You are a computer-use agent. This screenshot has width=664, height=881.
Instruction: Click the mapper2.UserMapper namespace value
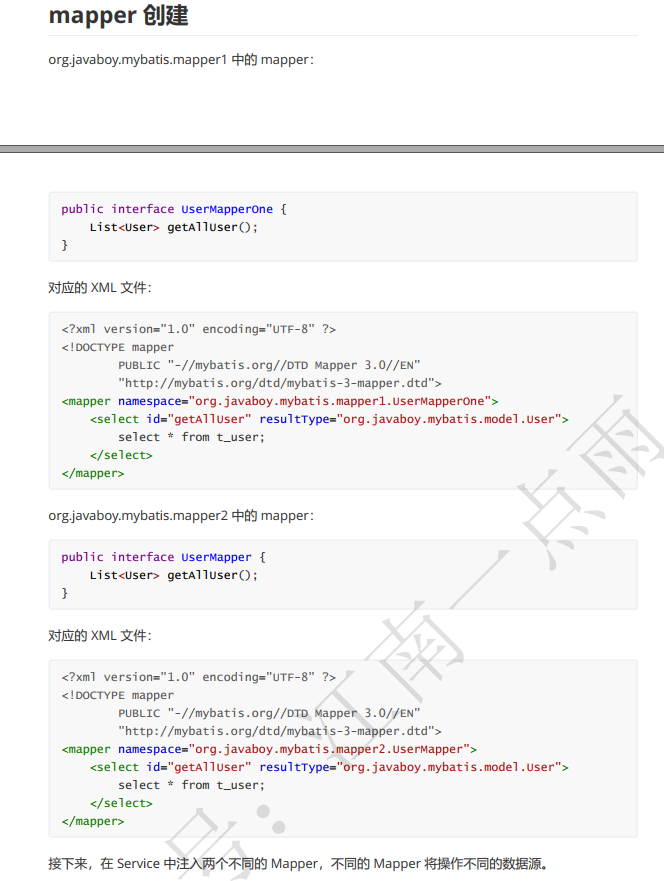tap(329, 749)
